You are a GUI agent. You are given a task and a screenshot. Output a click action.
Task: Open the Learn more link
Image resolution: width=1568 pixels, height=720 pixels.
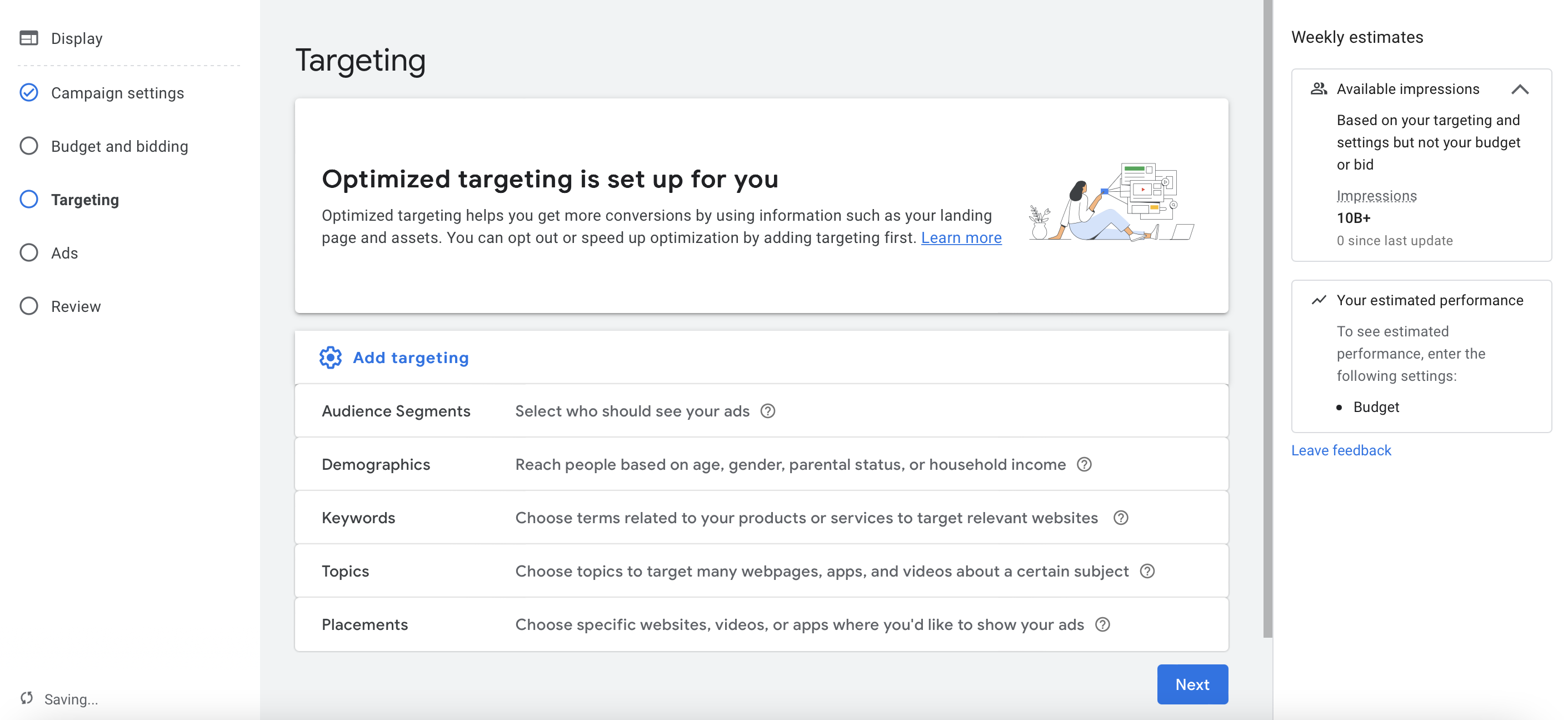(961, 237)
